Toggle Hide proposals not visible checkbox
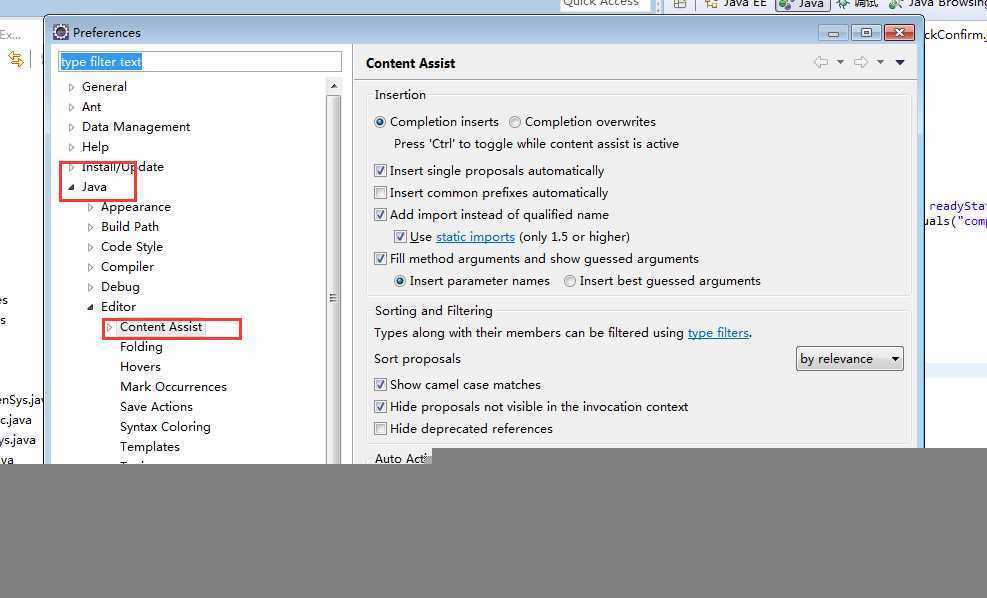The width and height of the screenshot is (987, 598). 380,407
